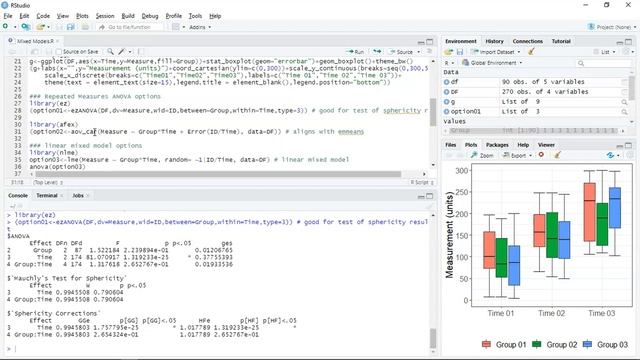Load workspace icon in Environment pane
The height and width of the screenshot is (360, 640).
[449, 52]
